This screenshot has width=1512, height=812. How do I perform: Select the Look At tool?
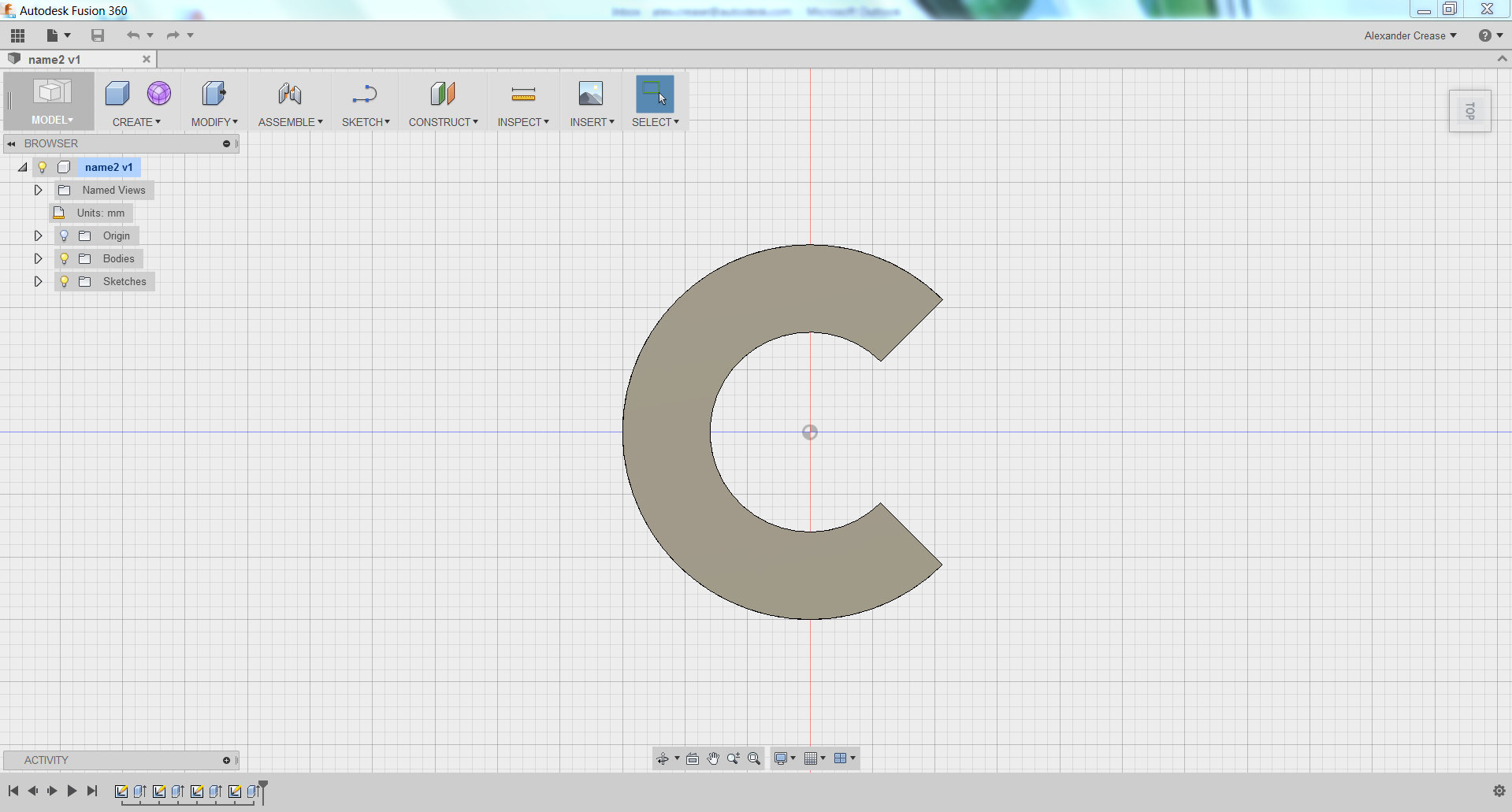693,758
